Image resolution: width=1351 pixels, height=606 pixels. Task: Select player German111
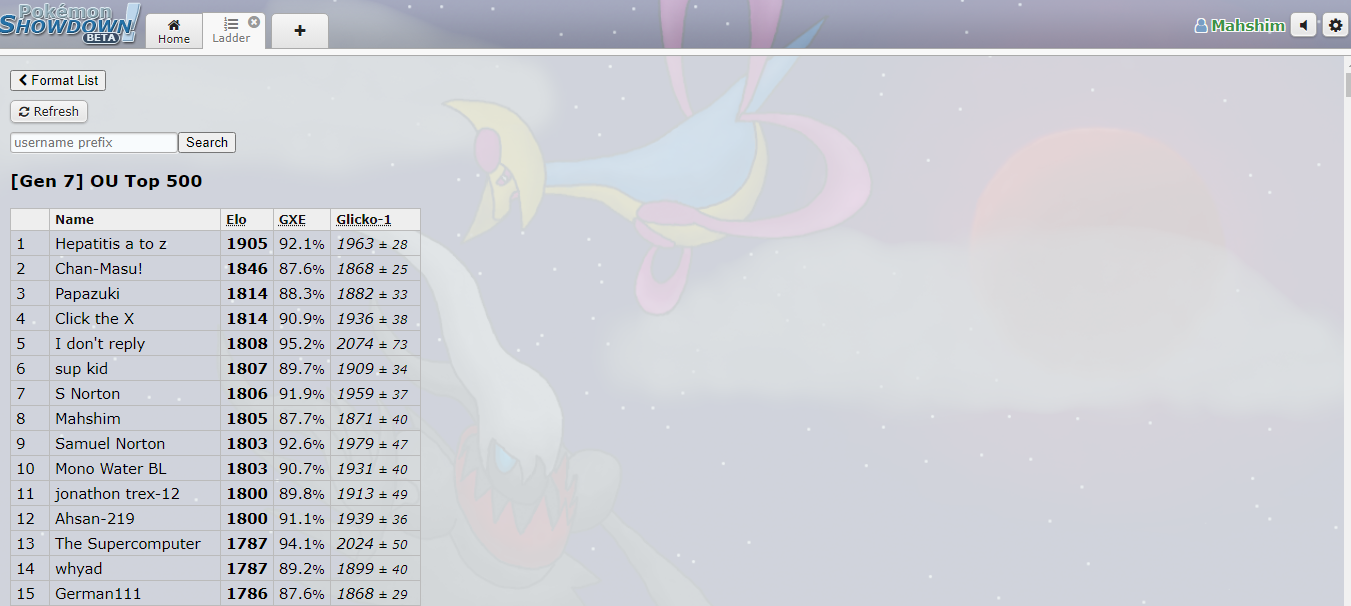pos(98,593)
